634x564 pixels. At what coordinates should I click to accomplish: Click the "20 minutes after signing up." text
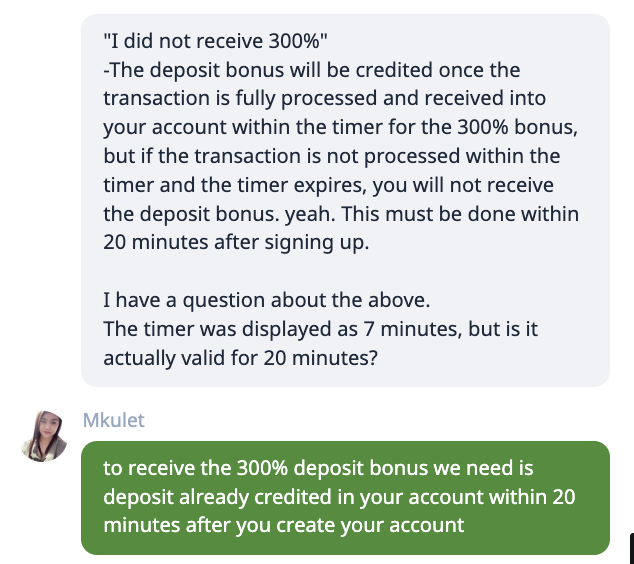point(236,243)
